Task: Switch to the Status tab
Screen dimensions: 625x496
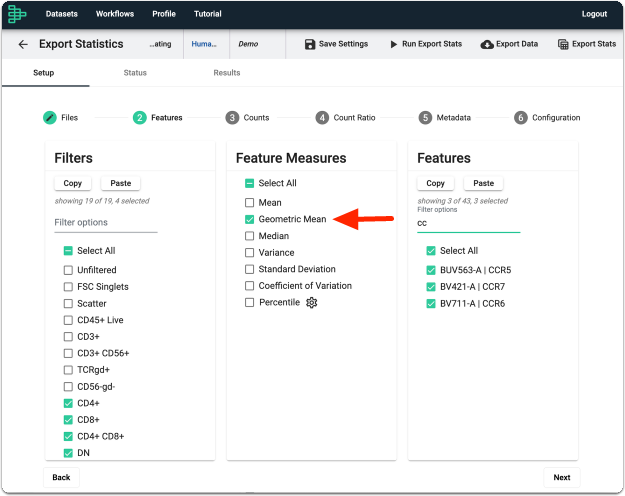Action: pyautogui.click(x=135, y=73)
